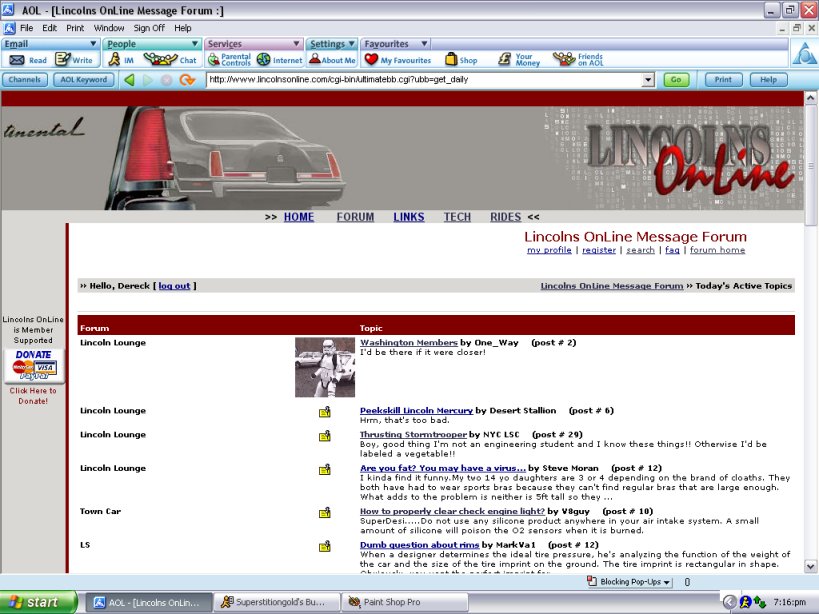This screenshot has height=614, width=819.
Task: Click the AOL taskbar window button
Action: tap(149, 603)
